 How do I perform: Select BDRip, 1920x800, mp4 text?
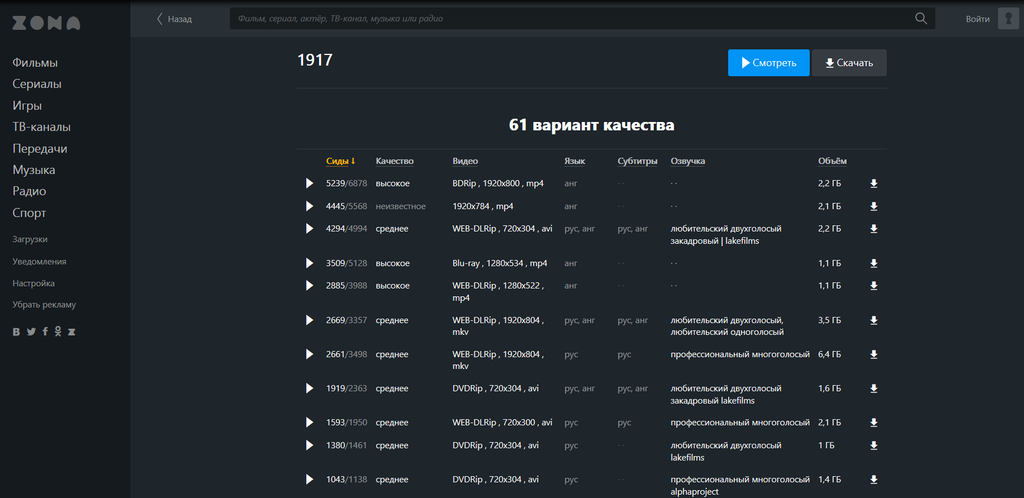[x=498, y=183]
